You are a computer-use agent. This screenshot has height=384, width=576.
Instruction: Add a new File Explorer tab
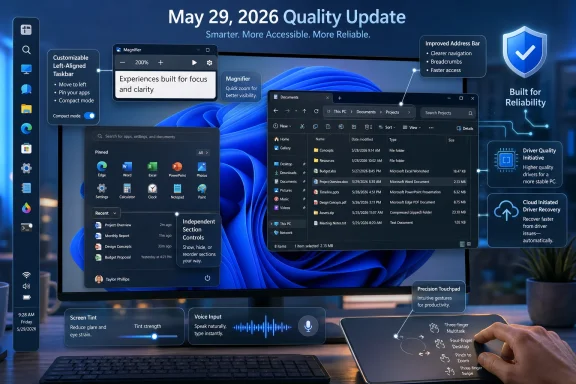[x=339, y=98]
